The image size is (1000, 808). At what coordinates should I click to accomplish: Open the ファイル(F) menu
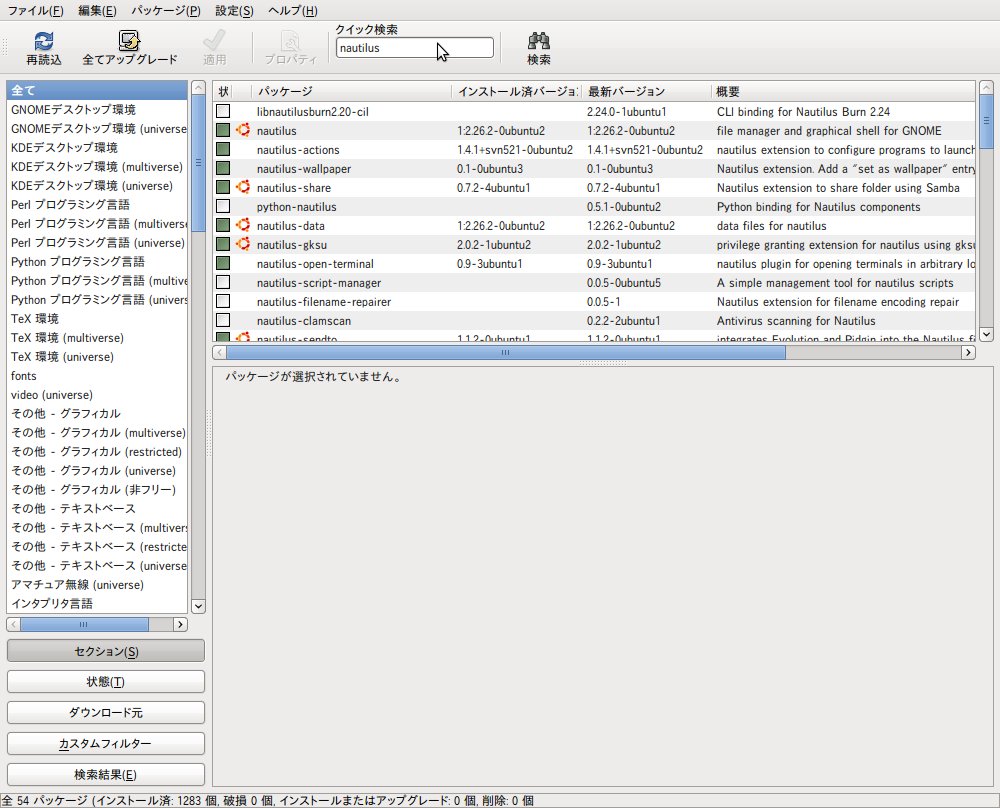coord(35,11)
